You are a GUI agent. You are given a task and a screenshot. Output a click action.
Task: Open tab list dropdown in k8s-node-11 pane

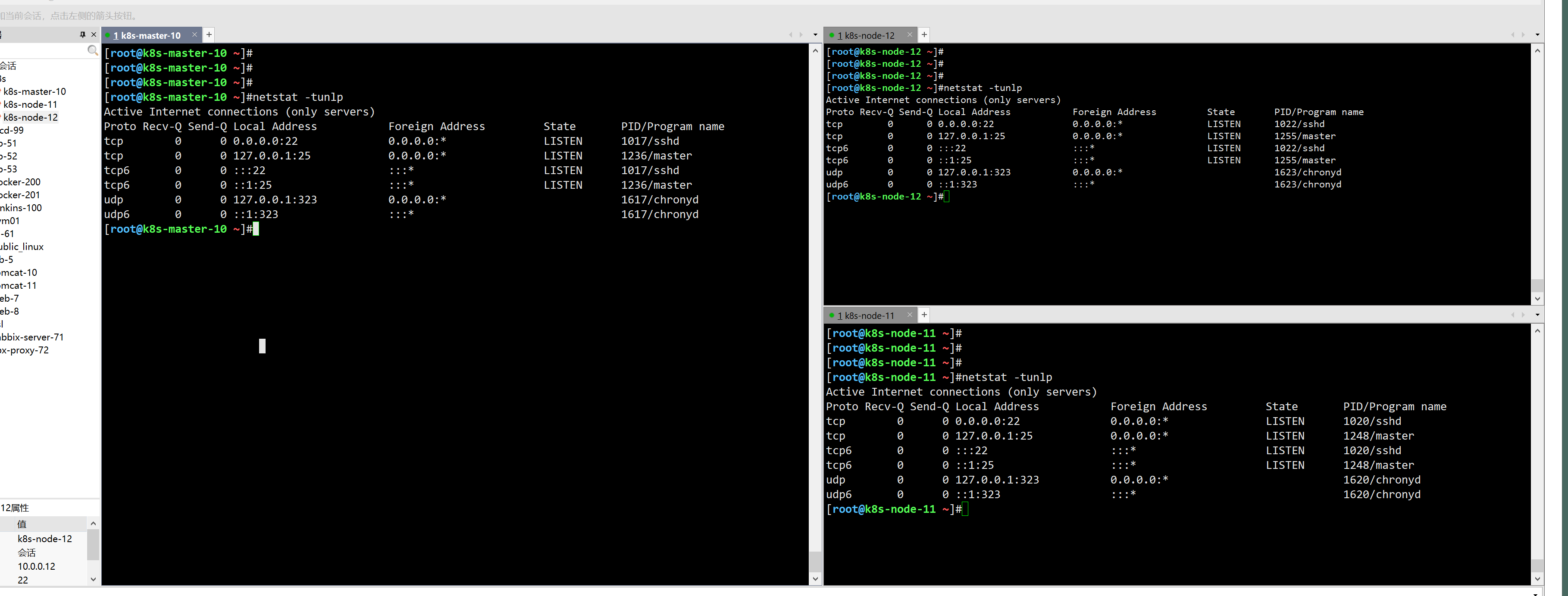[x=1537, y=315]
